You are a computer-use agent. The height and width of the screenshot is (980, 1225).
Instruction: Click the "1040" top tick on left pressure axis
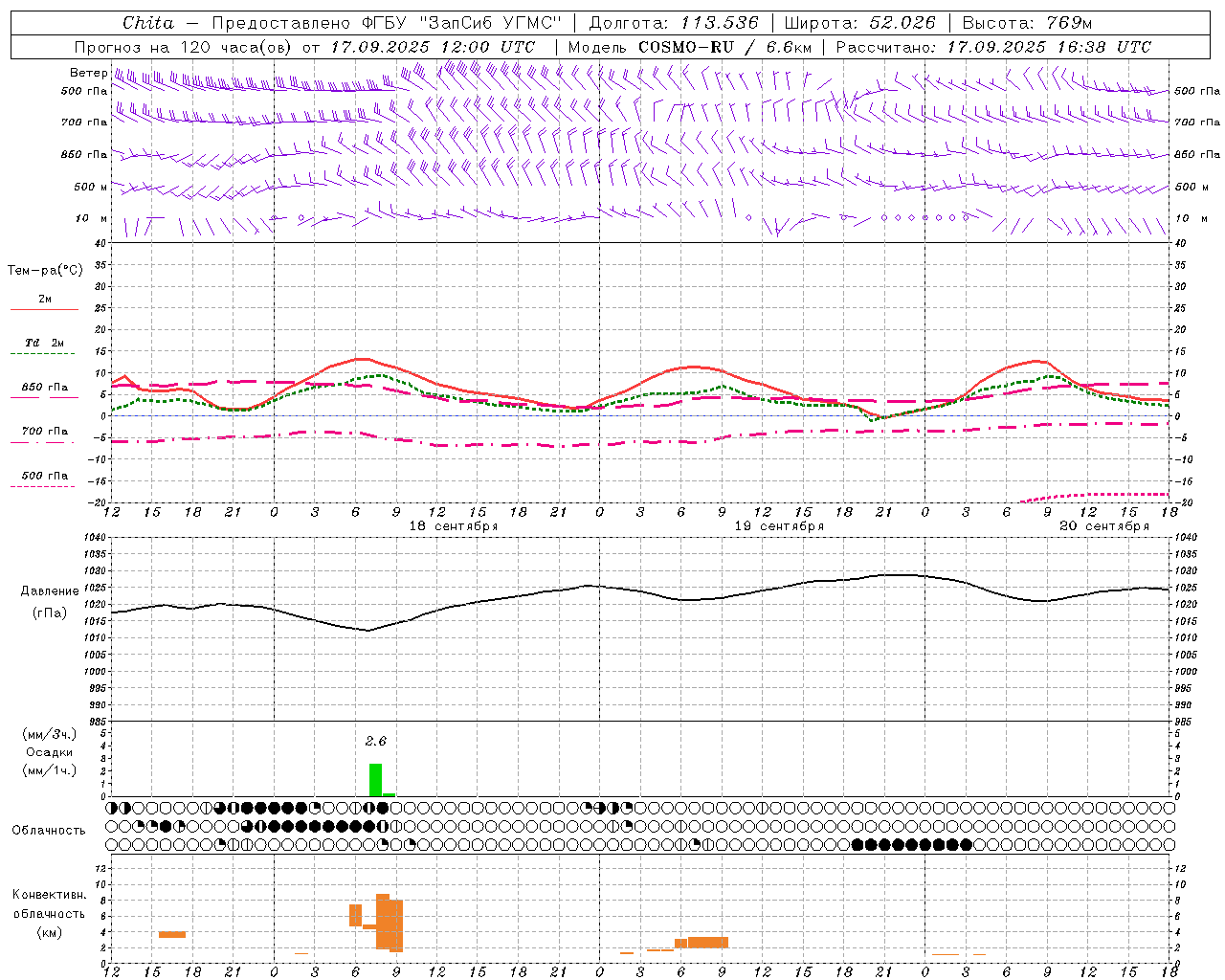(96, 537)
